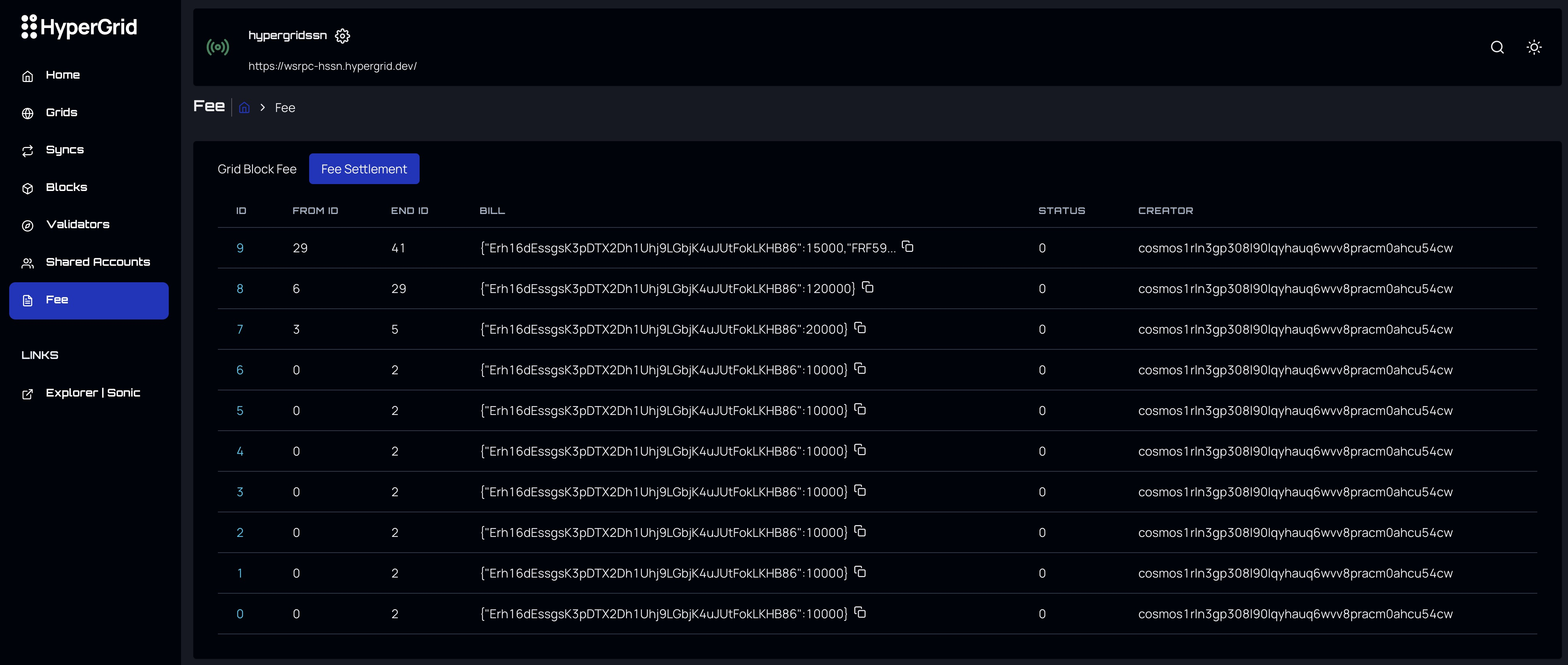1568x665 pixels.
Task: Open Validators in the sidebar
Action: point(77,224)
